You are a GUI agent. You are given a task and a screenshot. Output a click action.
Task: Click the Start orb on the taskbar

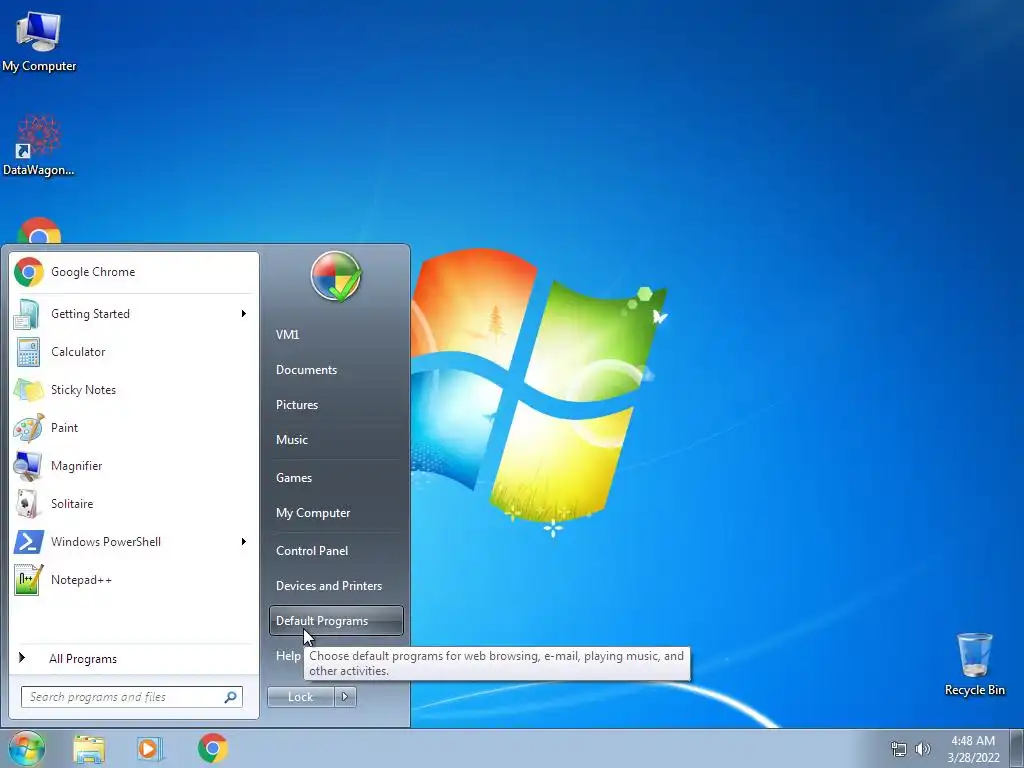(27, 748)
